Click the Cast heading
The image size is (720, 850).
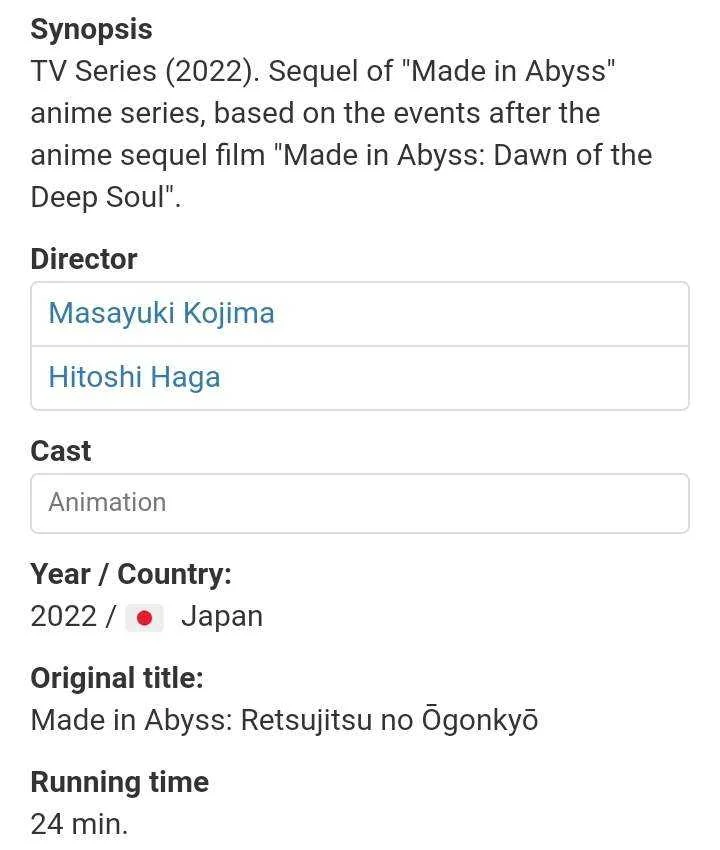pyautogui.click(x=61, y=451)
